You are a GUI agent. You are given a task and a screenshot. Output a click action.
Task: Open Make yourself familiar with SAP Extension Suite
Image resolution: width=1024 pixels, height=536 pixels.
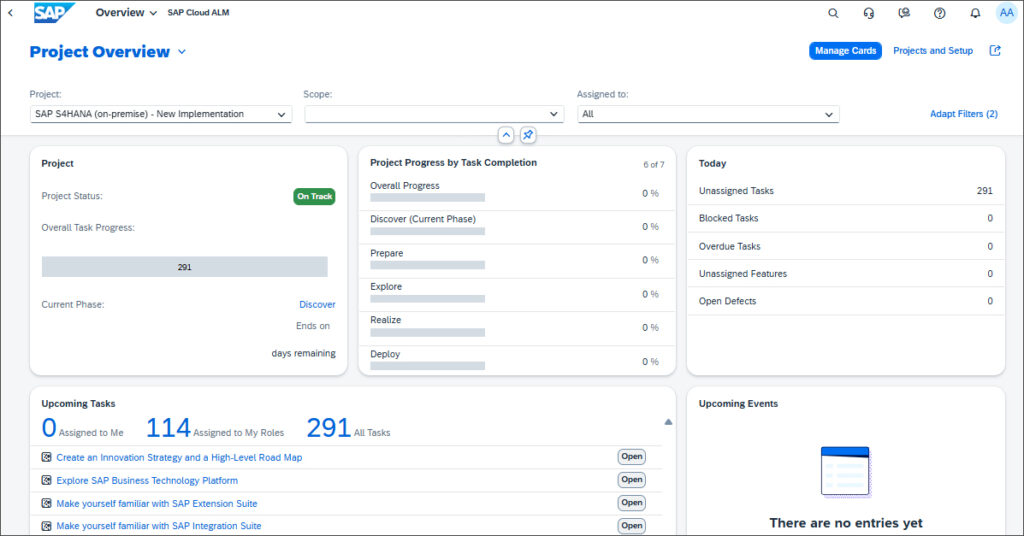157,503
